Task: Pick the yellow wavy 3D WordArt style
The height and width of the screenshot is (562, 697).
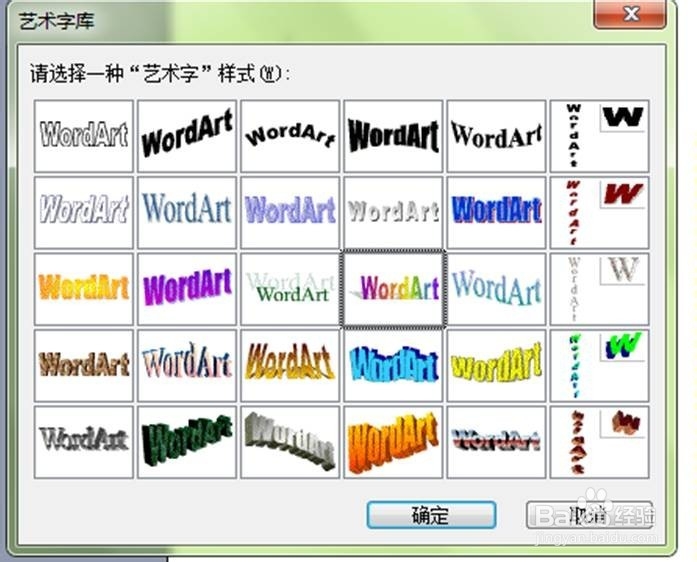Action: pyautogui.click(x=496, y=365)
